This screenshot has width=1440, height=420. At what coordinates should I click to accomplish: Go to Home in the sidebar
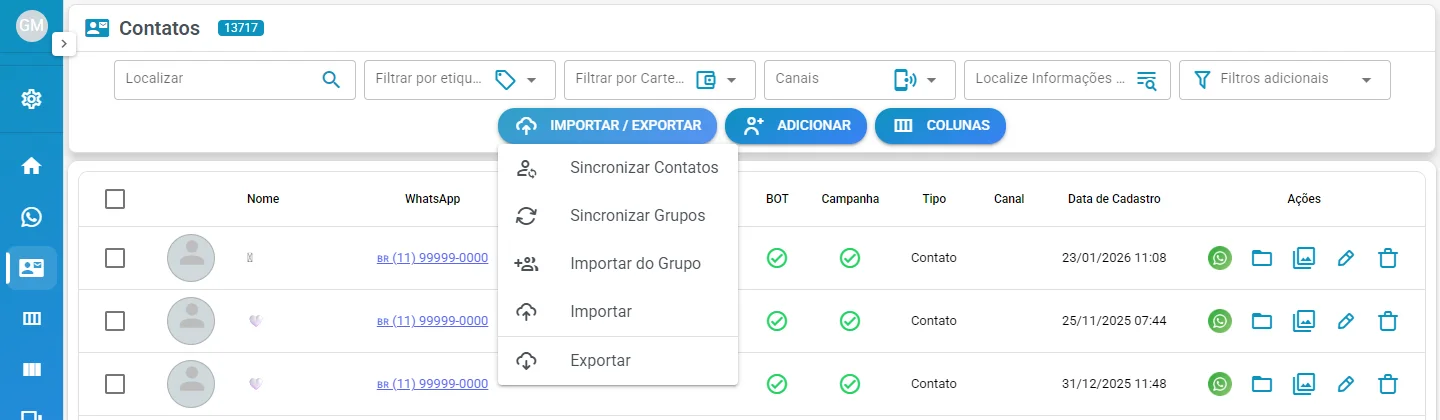[x=31, y=166]
